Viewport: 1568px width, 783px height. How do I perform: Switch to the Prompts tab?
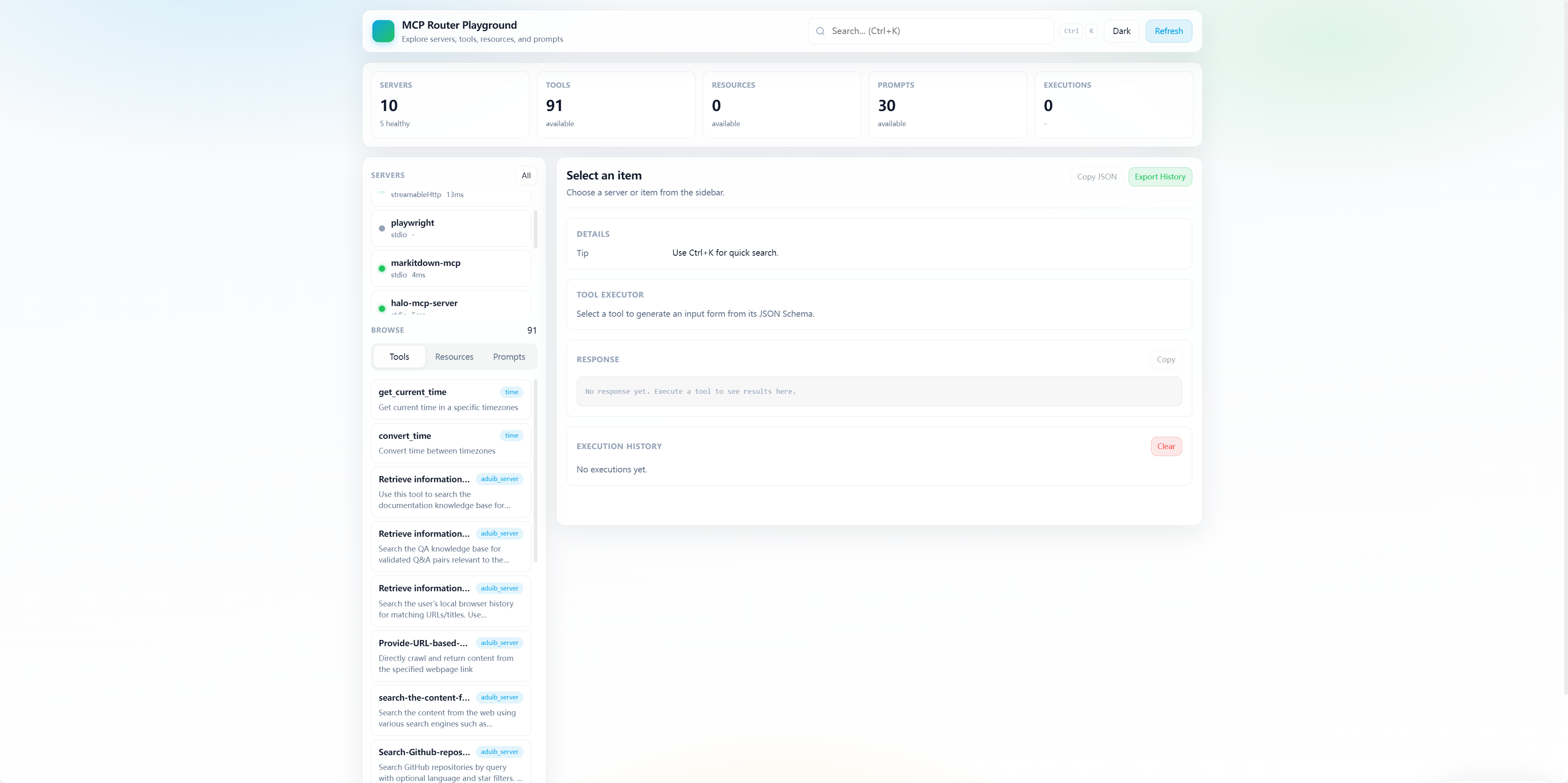tap(509, 357)
